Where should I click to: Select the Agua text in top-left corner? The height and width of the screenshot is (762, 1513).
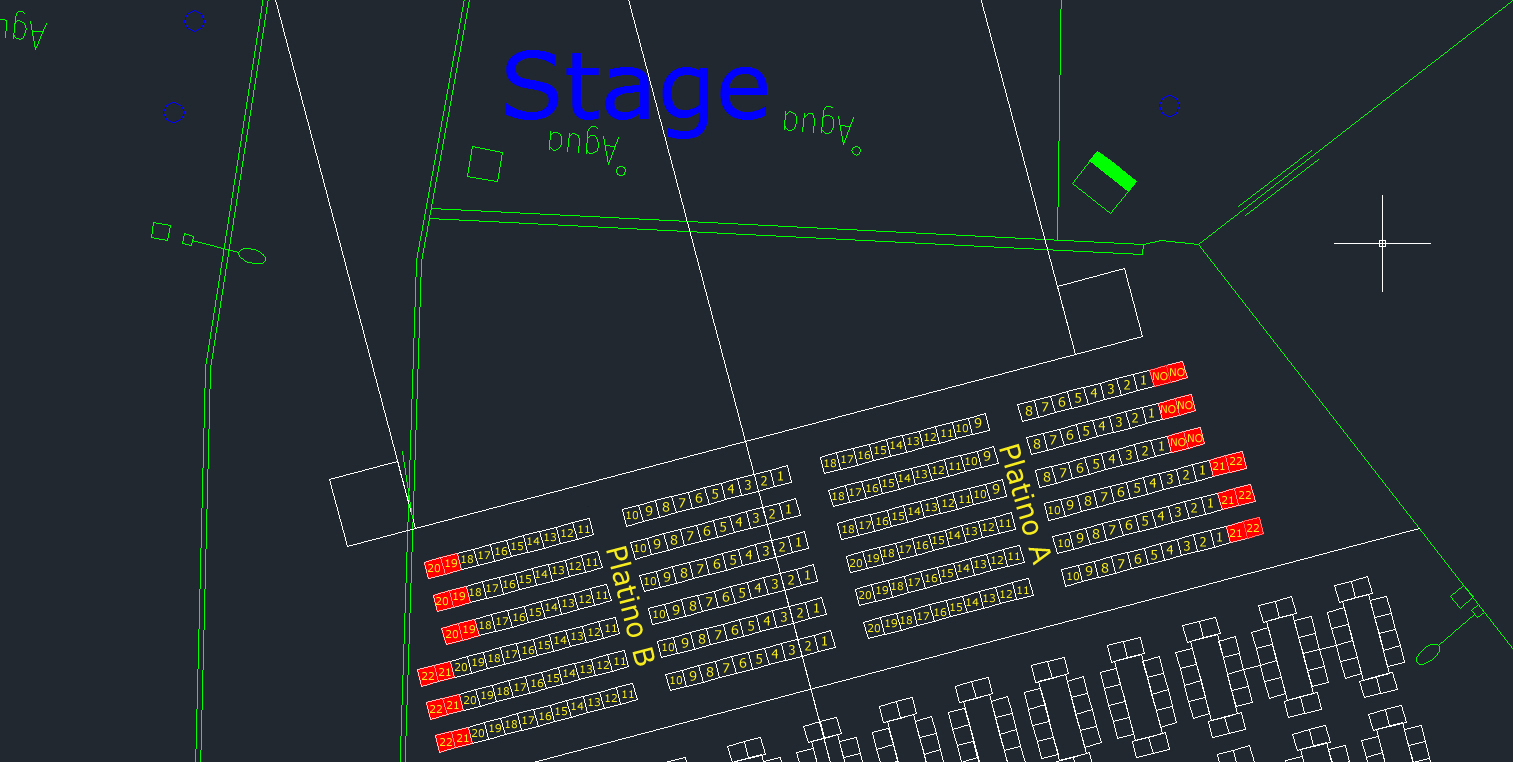point(22,29)
